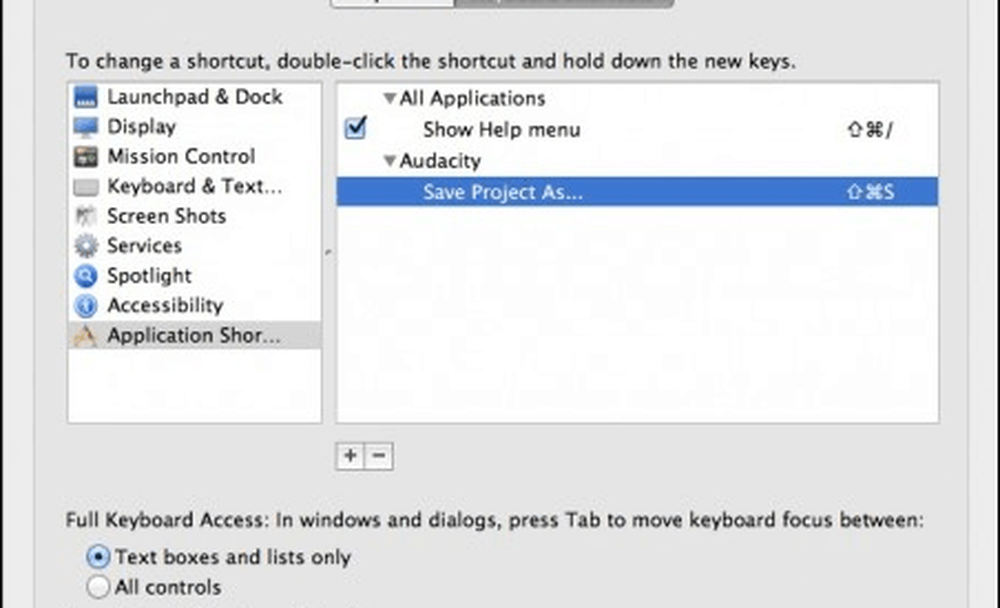Collapse the All Applications group

pyautogui.click(x=389, y=99)
